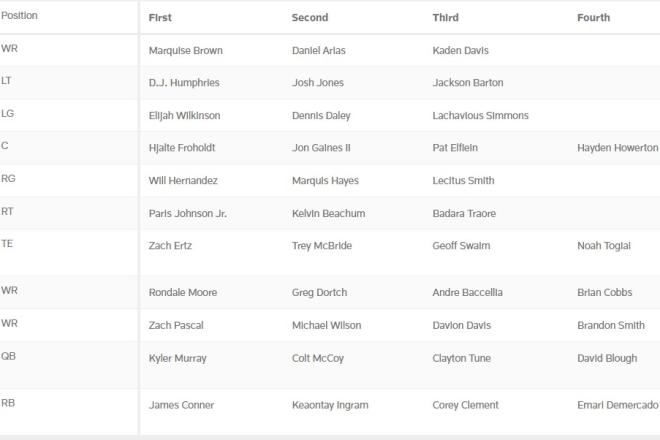Open Hjalte Froholdt at center
This screenshot has width=660, height=440.
click(x=182, y=148)
